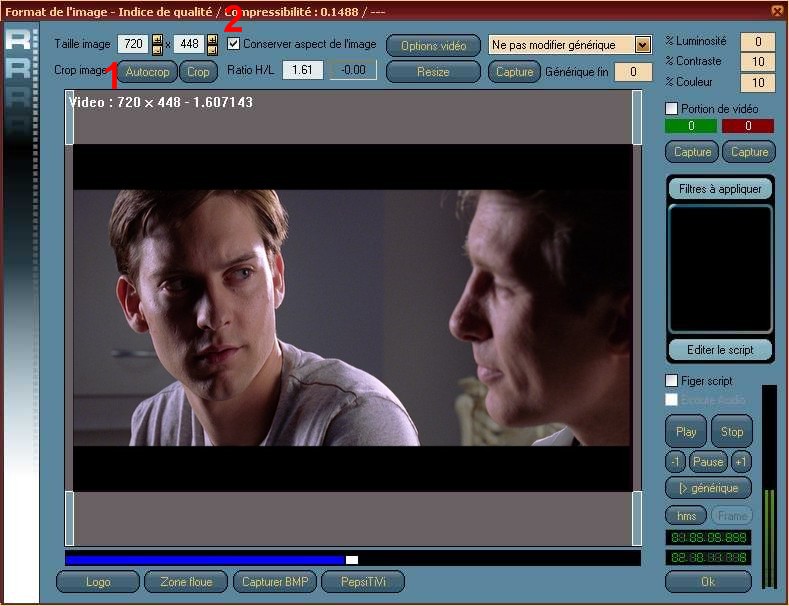Close the Format de l'image window
Viewport: 789px width, 606px height.
[x=777, y=10]
